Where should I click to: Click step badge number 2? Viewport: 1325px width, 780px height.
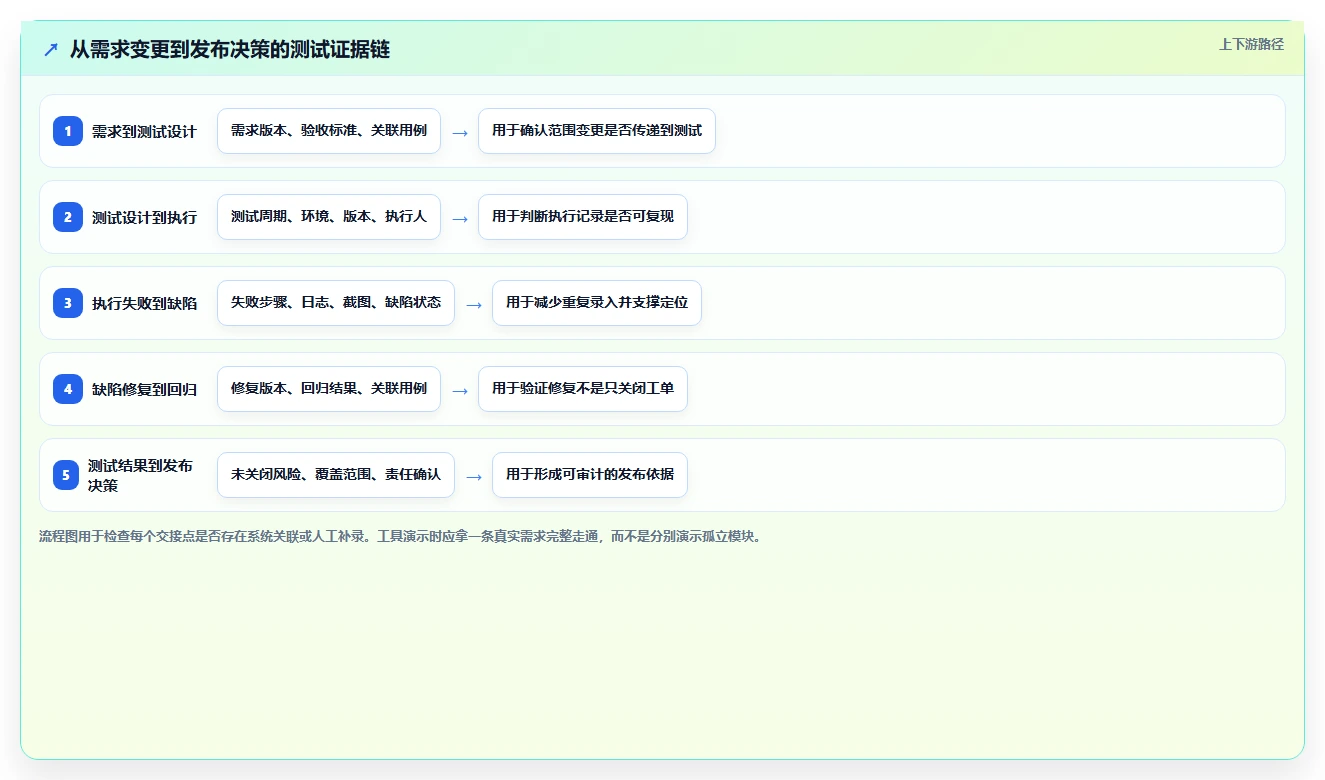point(68,217)
